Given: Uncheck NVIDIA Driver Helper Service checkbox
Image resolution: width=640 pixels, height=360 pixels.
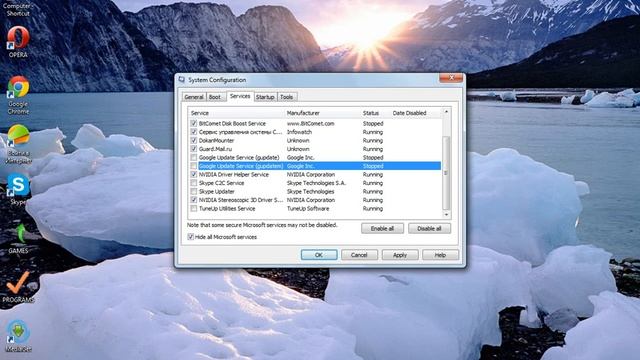Looking at the screenshot, I should (193, 174).
